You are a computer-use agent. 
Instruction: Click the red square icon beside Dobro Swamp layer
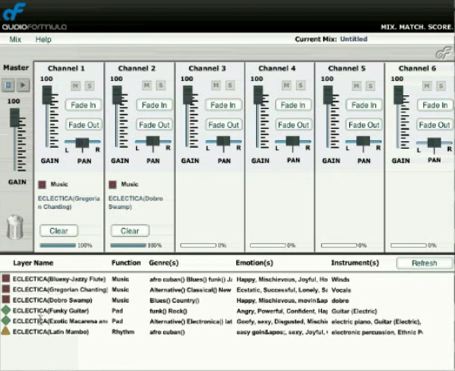click(x=6, y=299)
